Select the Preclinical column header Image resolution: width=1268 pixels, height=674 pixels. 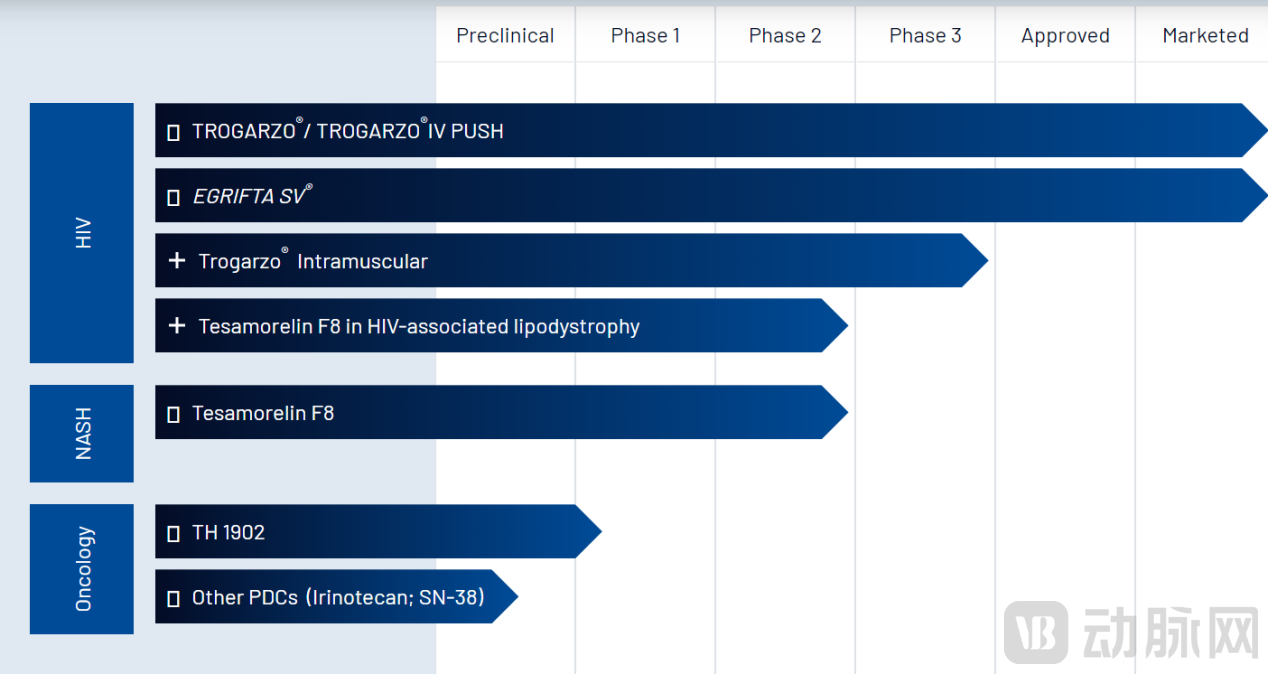pyautogui.click(x=505, y=36)
